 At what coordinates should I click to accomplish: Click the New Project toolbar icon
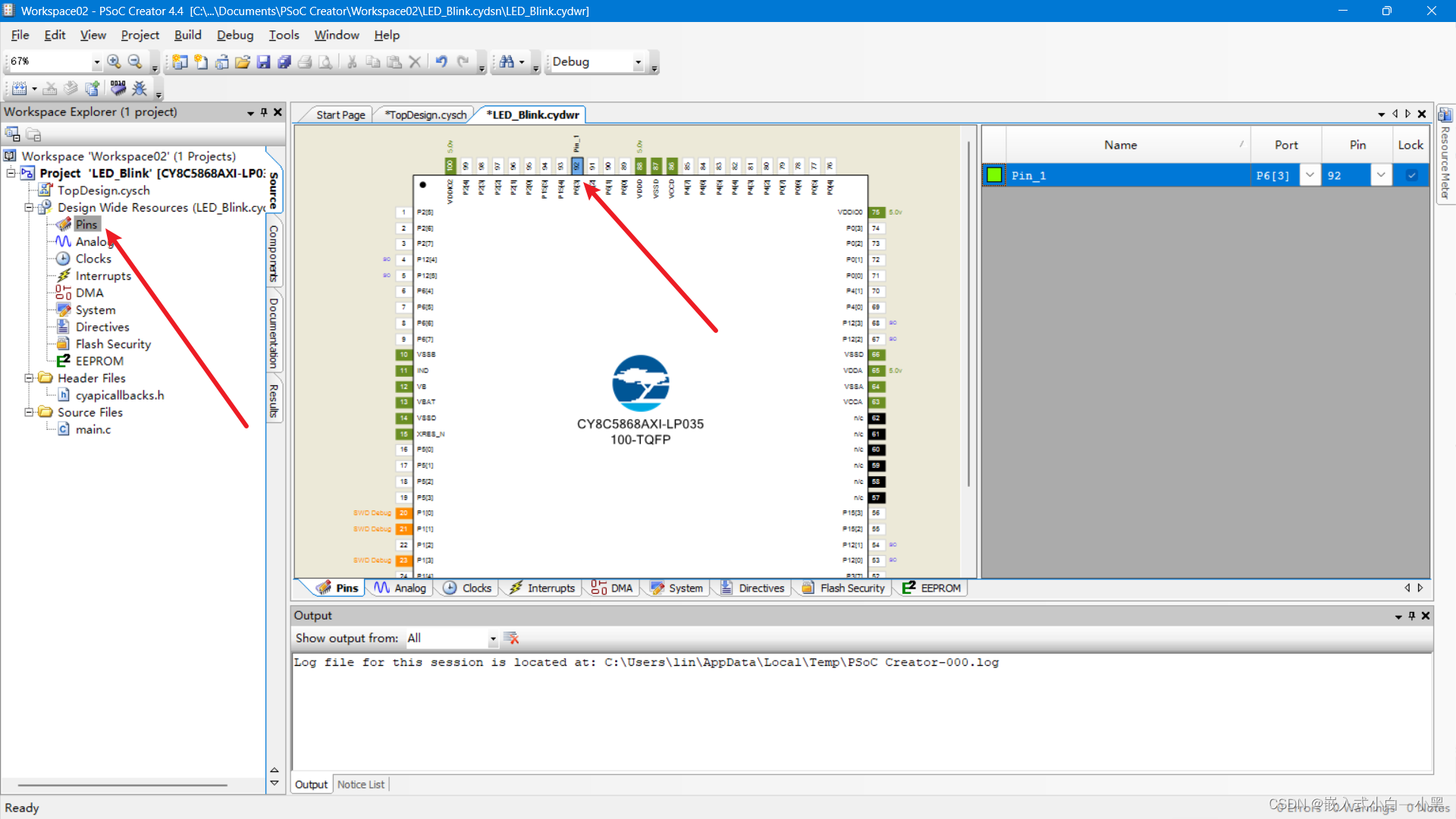point(180,62)
